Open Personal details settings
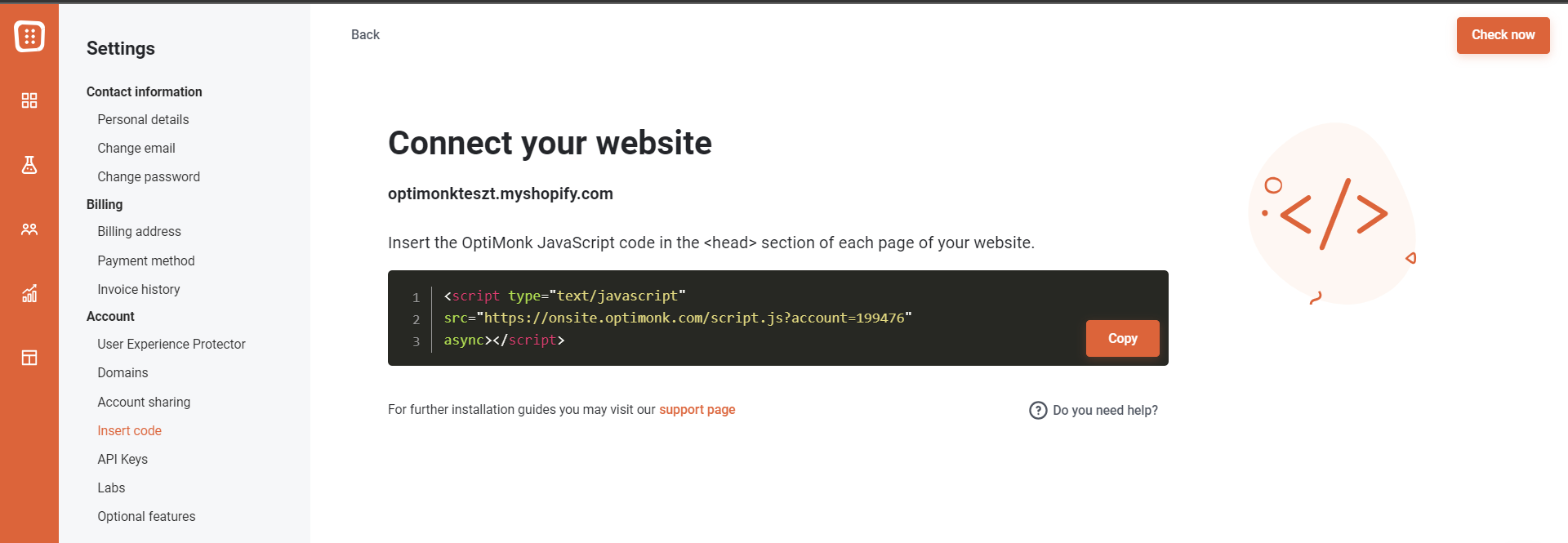The height and width of the screenshot is (543, 1568). pyautogui.click(x=143, y=119)
